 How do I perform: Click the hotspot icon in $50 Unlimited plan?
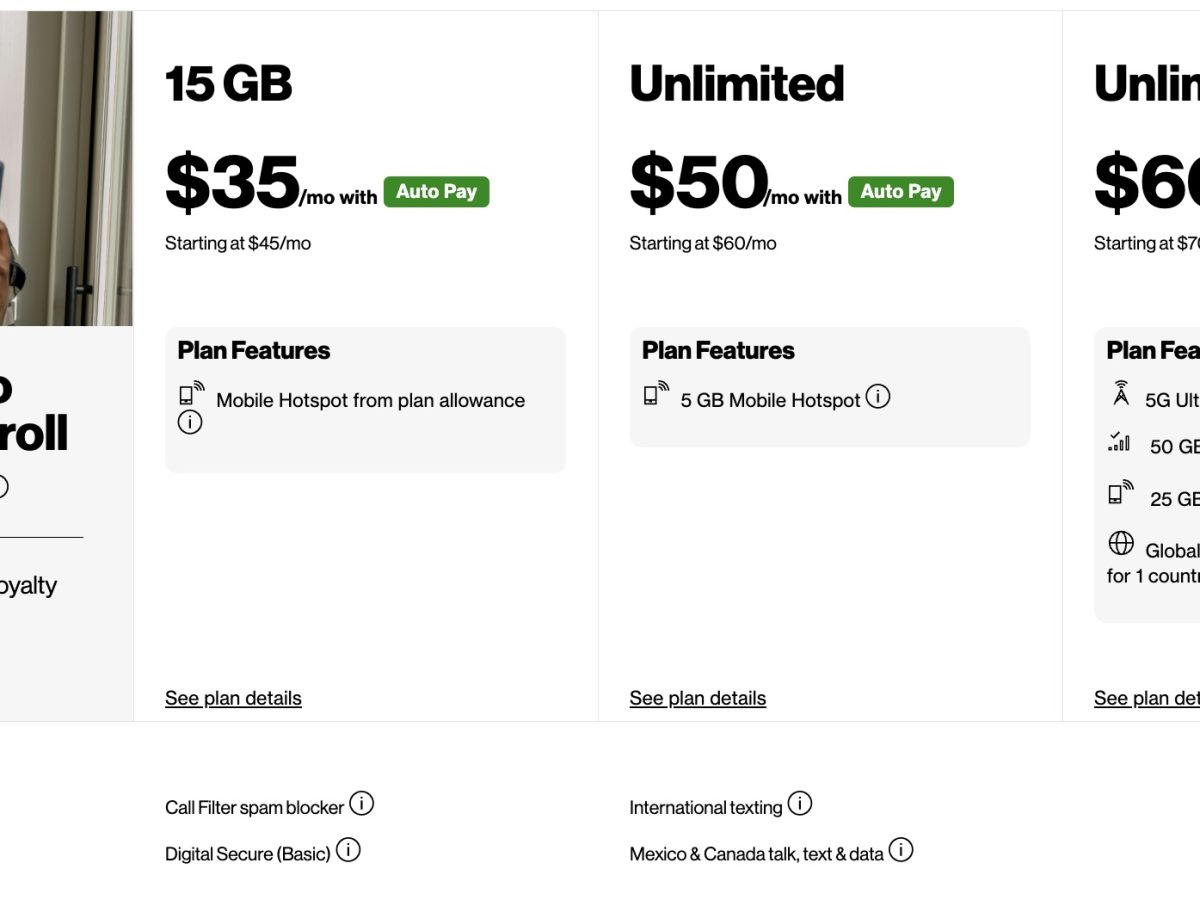coord(656,393)
